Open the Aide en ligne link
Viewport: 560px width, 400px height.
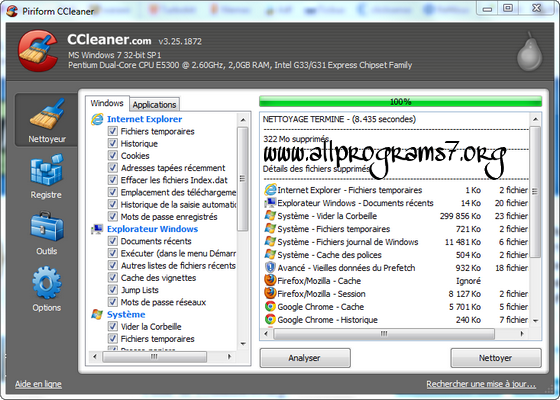(38, 384)
